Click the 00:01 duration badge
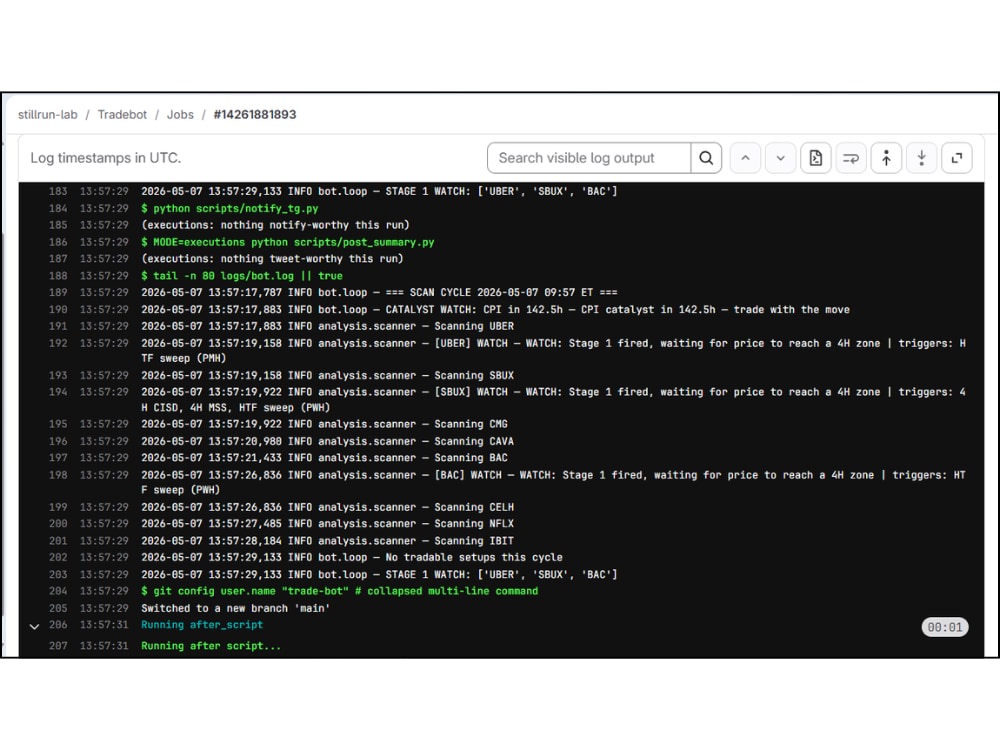The width and height of the screenshot is (1000, 750). click(x=945, y=627)
